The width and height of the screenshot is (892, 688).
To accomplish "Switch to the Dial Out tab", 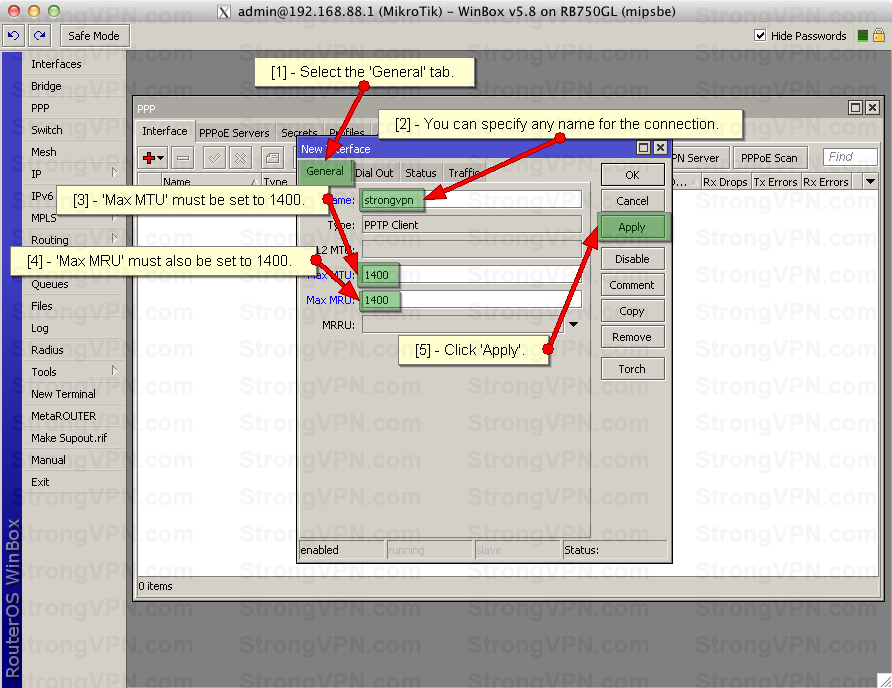I will pyautogui.click(x=375, y=173).
